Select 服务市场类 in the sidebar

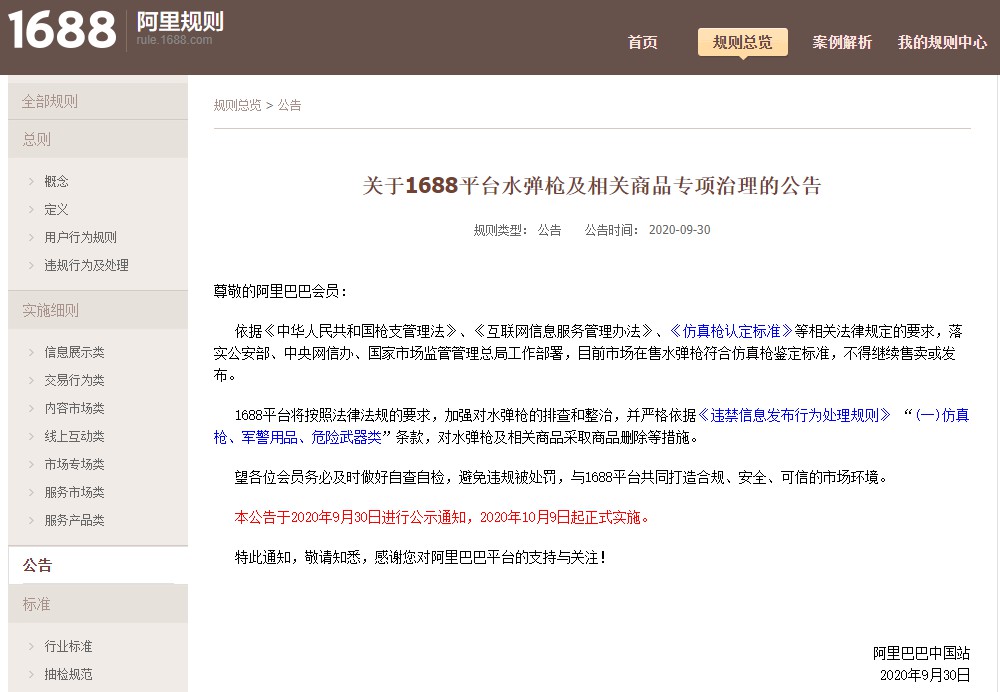74,492
